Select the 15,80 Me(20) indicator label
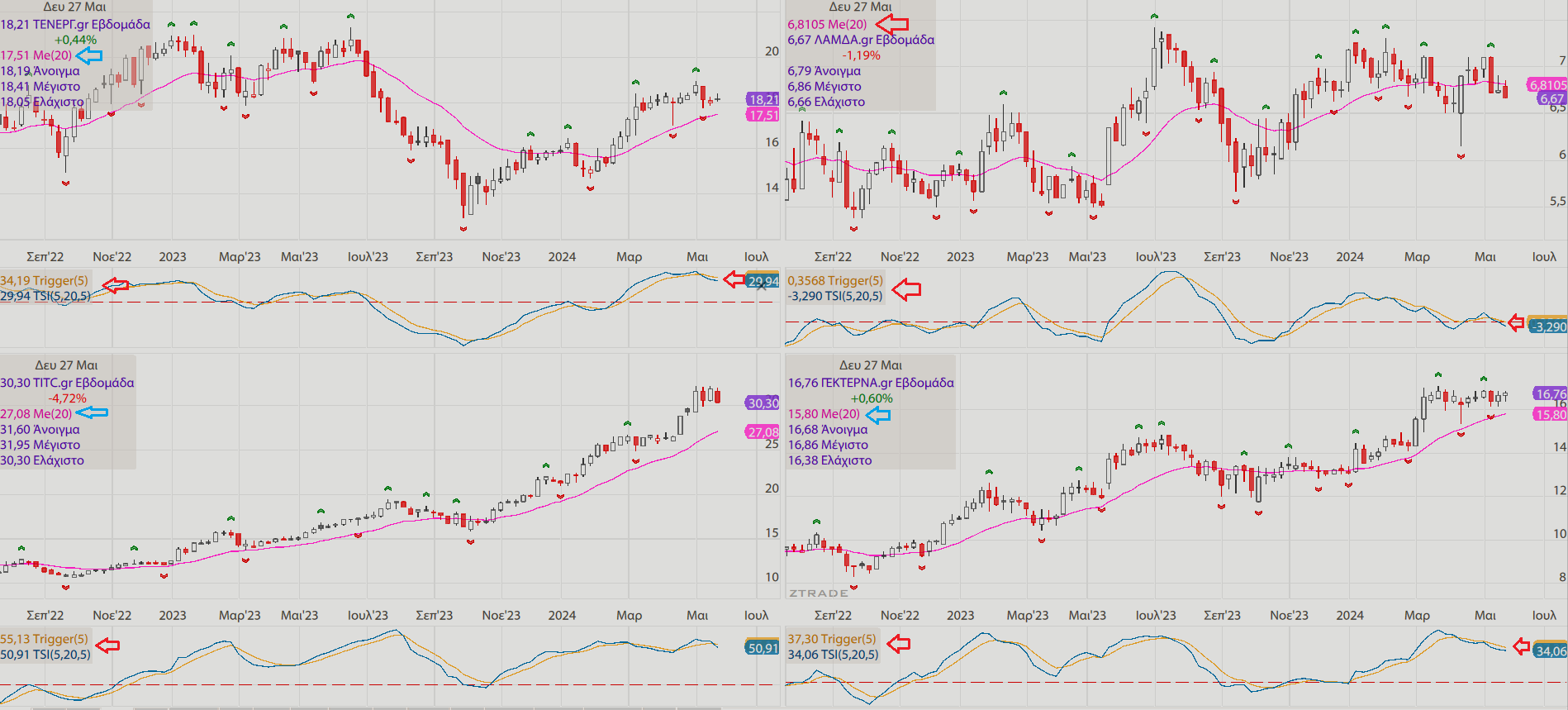1568x710 pixels. (824, 413)
